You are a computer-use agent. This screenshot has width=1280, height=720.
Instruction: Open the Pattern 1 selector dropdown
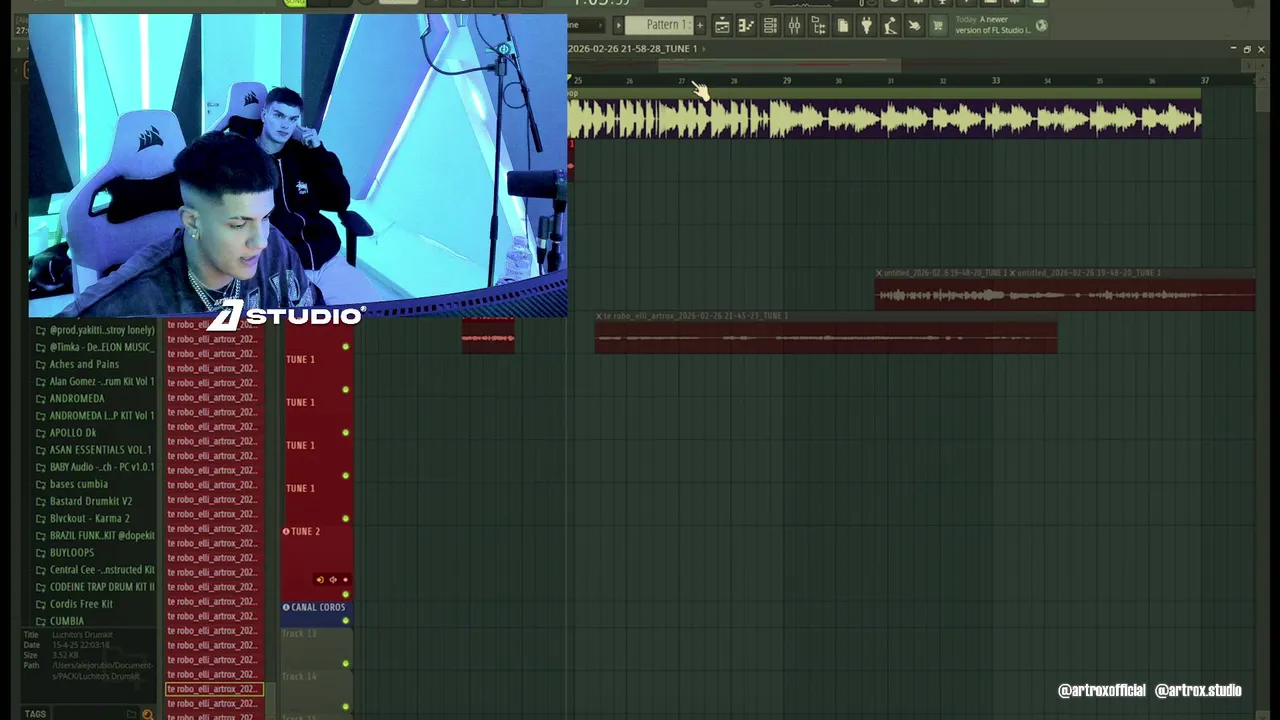(x=659, y=25)
